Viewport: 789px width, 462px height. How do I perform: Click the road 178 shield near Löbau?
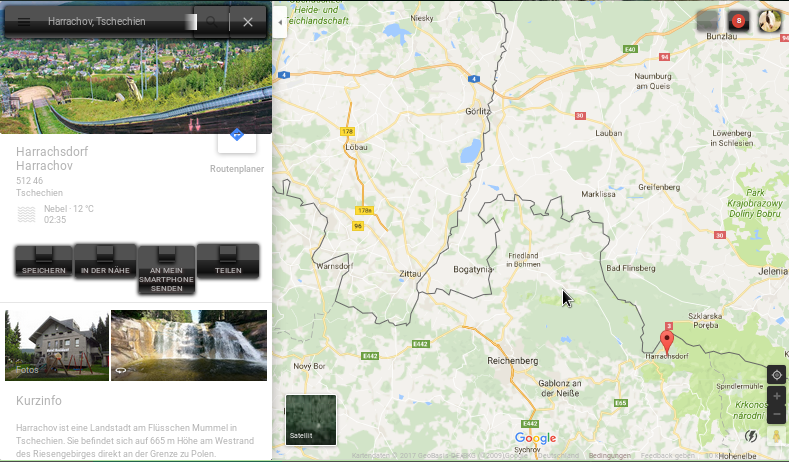(x=347, y=131)
